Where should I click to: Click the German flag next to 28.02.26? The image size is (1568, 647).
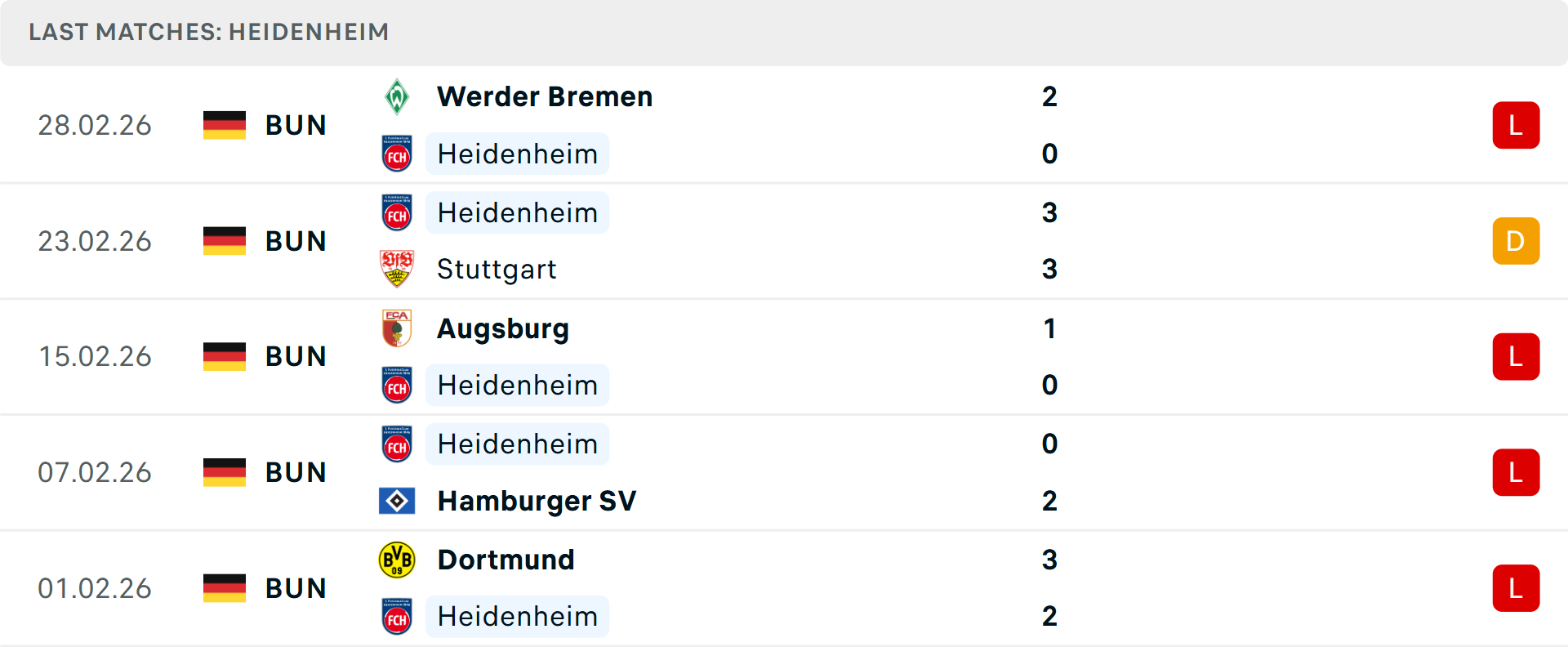pyautogui.click(x=225, y=125)
